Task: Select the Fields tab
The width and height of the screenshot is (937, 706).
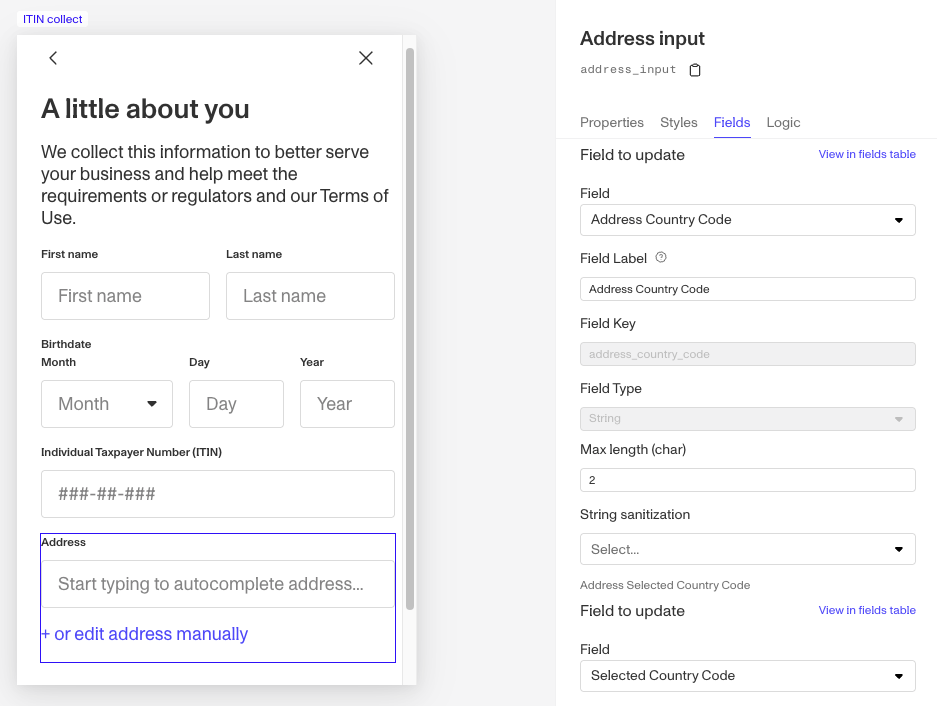Action: pyautogui.click(x=732, y=122)
